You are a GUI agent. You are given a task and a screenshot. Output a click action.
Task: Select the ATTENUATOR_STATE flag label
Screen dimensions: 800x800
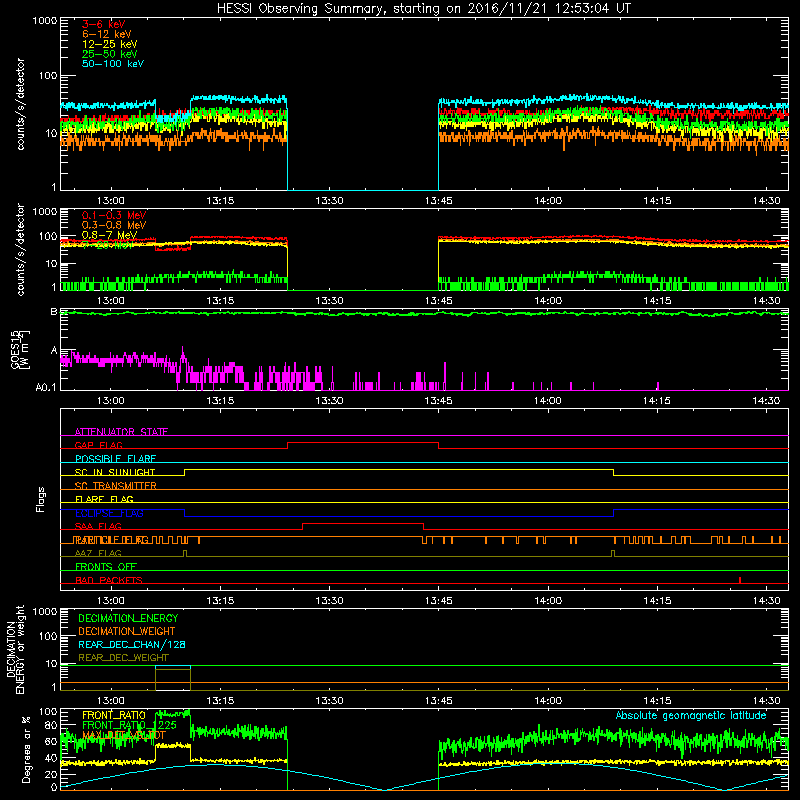point(121,432)
